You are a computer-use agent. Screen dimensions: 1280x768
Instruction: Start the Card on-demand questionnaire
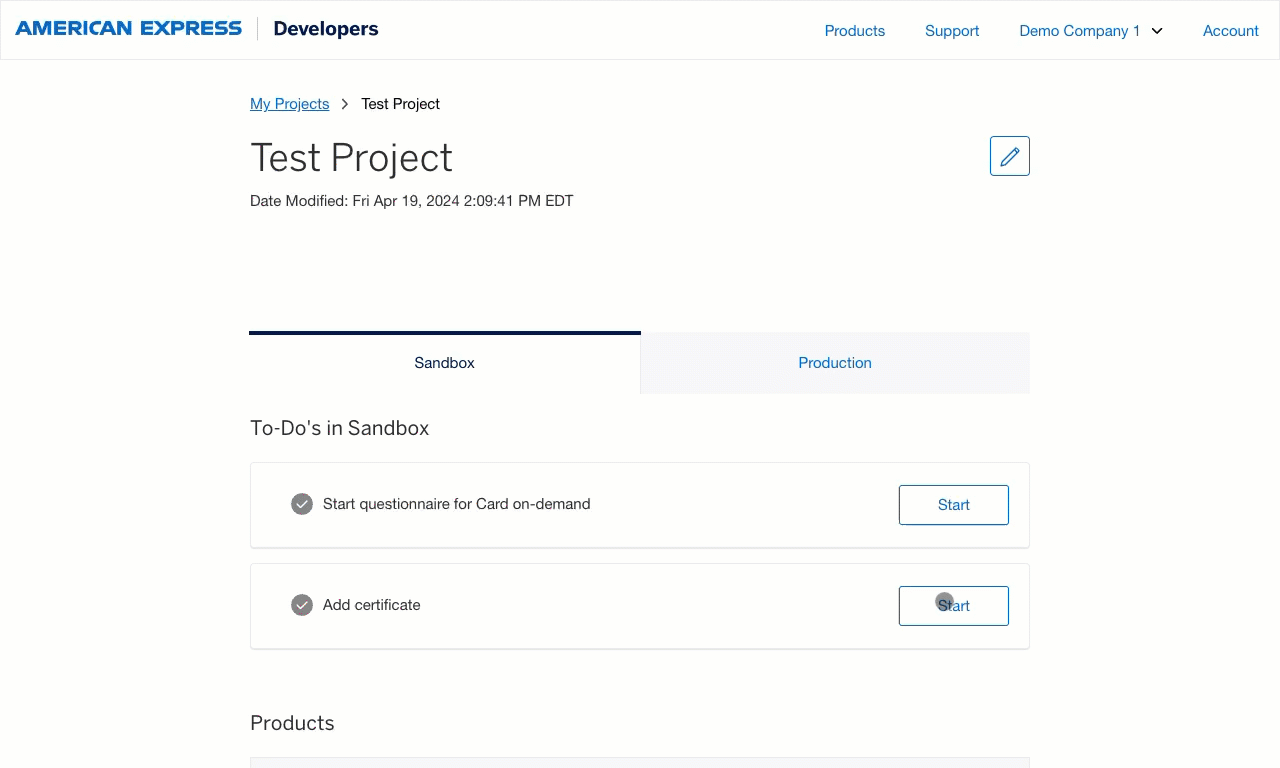click(953, 504)
